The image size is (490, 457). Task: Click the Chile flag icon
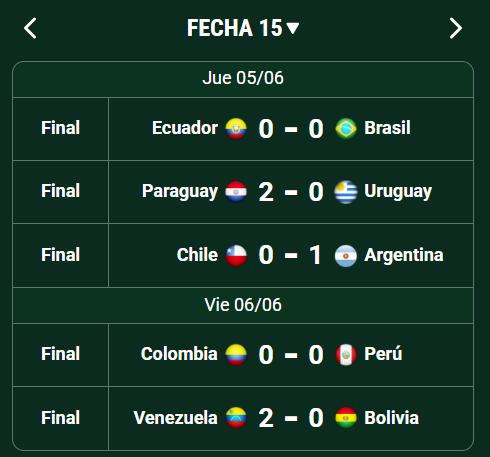236,256
